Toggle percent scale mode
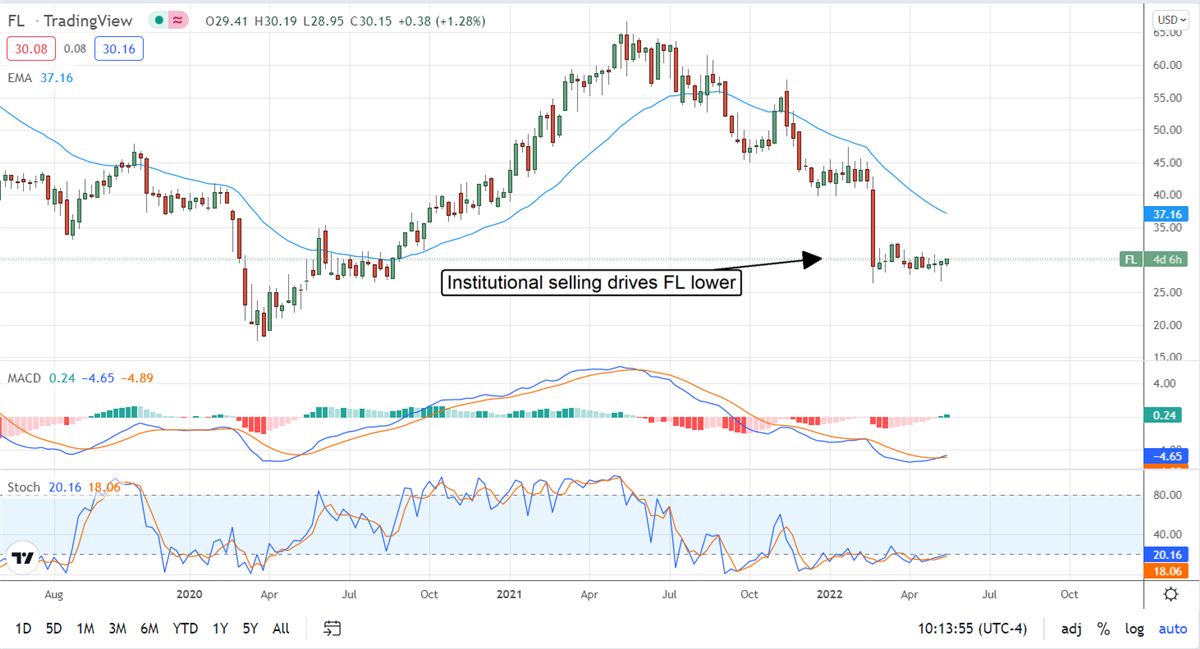This screenshot has height=649, width=1200. 1103,629
